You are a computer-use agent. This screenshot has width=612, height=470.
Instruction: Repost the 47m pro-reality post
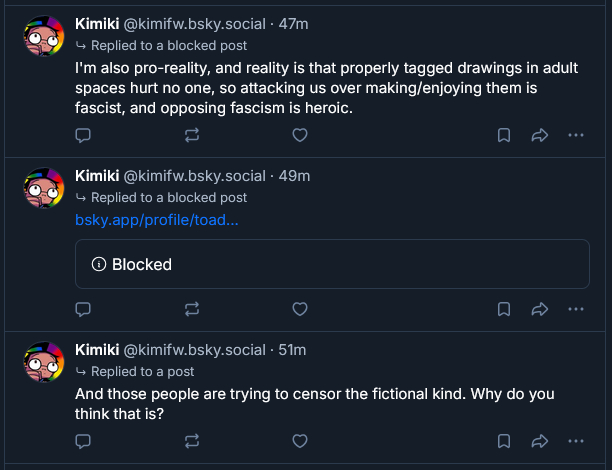[191, 135]
